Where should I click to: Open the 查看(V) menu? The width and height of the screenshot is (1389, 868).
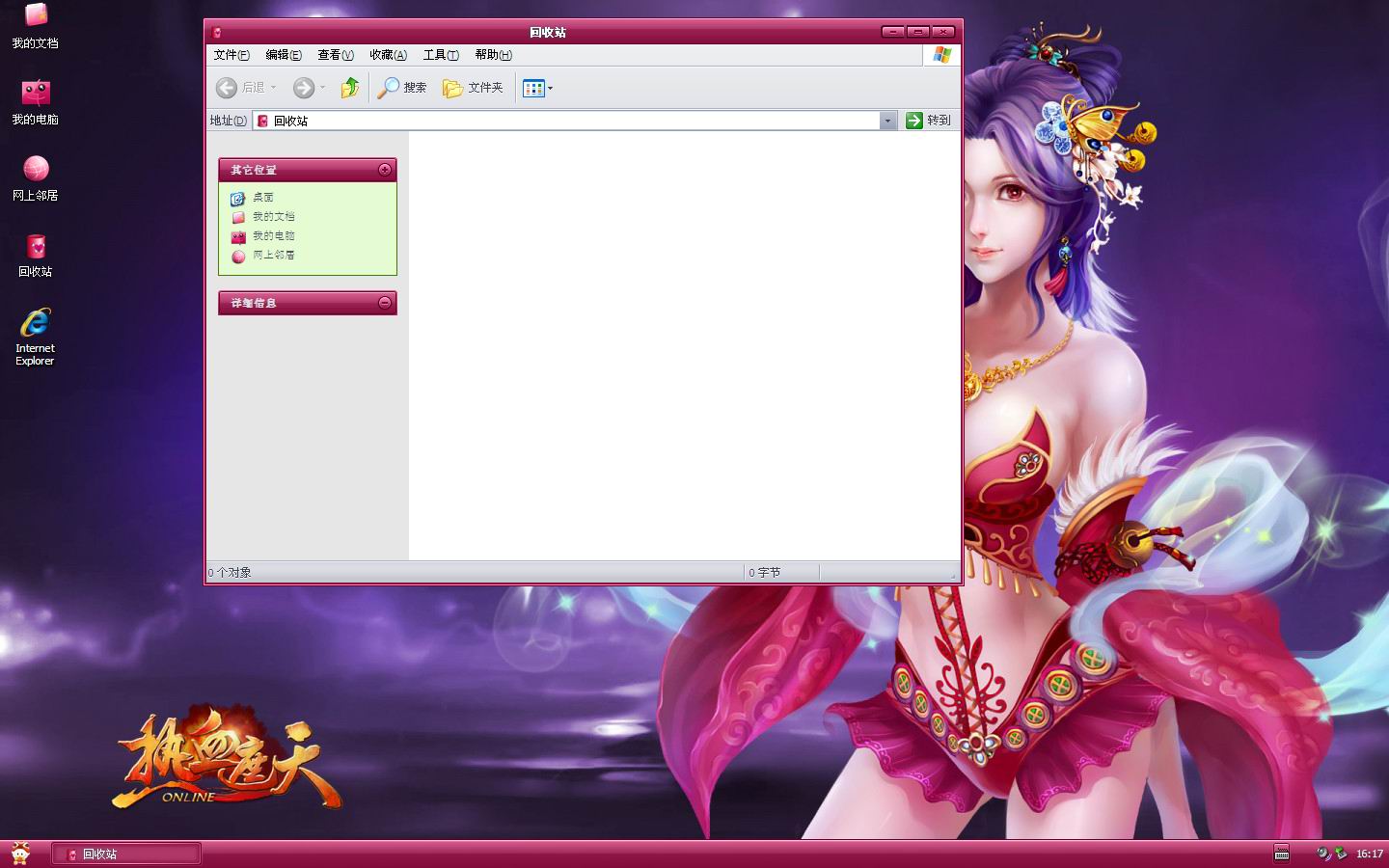pos(336,55)
